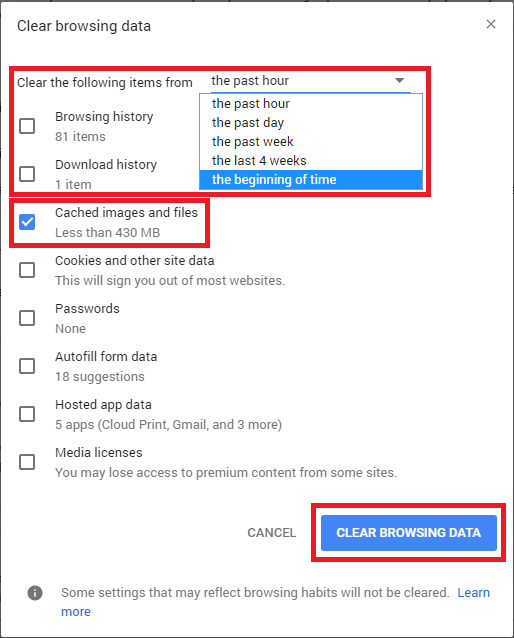Click the CLEAR BROWSING DATA button

(x=409, y=533)
